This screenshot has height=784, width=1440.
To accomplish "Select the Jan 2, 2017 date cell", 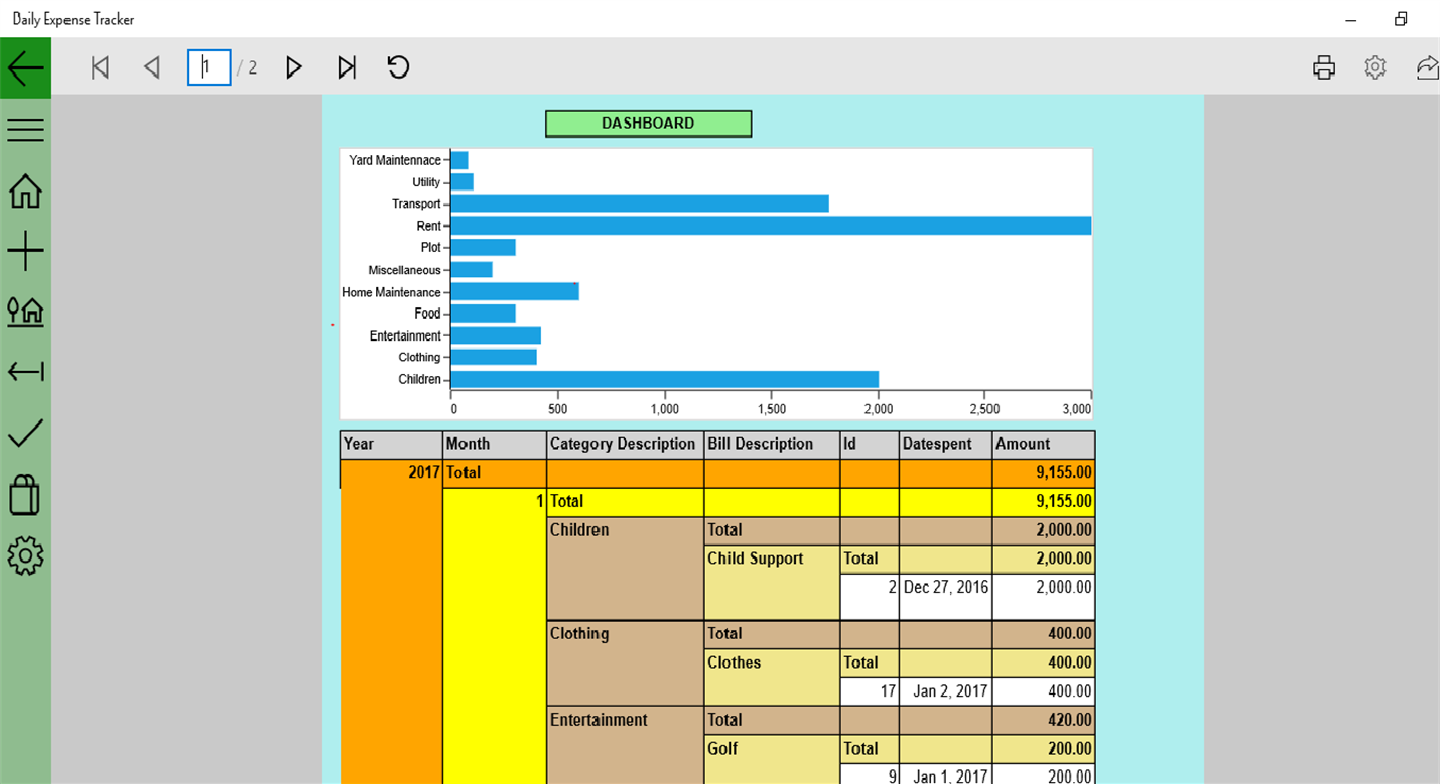I will point(945,692).
